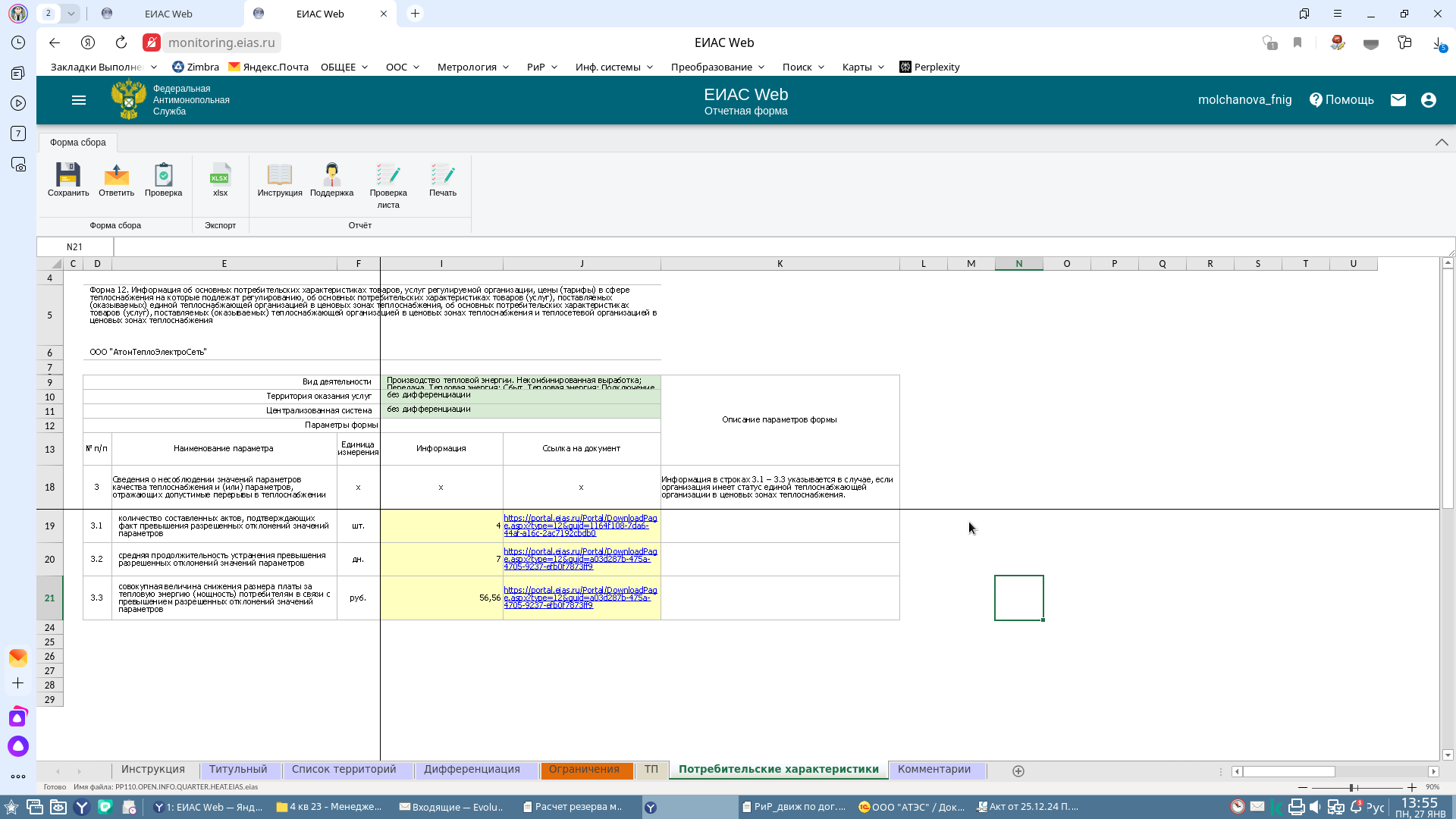Switch to first ЕИАС Web browser tab
The height and width of the screenshot is (819, 1456).
pyautogui.click(x=168, y=14)
